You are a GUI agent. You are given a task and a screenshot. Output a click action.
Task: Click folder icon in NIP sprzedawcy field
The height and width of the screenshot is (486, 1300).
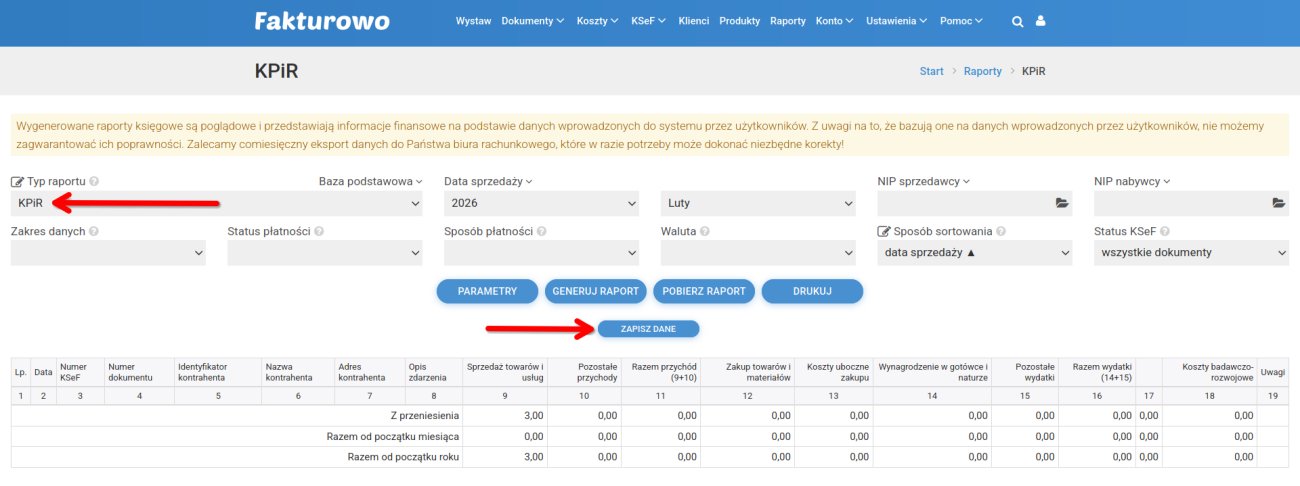click(x=1062, y=203)
